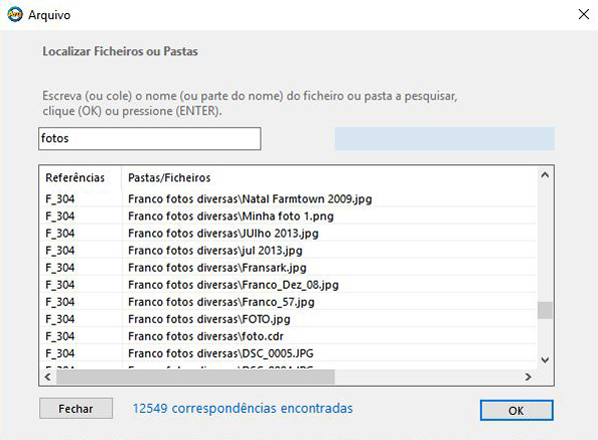The width and height of the screenshot is (598, 440).
Task: Click the horizontal scrollbar thumb
Action: [x=196, y=377]
